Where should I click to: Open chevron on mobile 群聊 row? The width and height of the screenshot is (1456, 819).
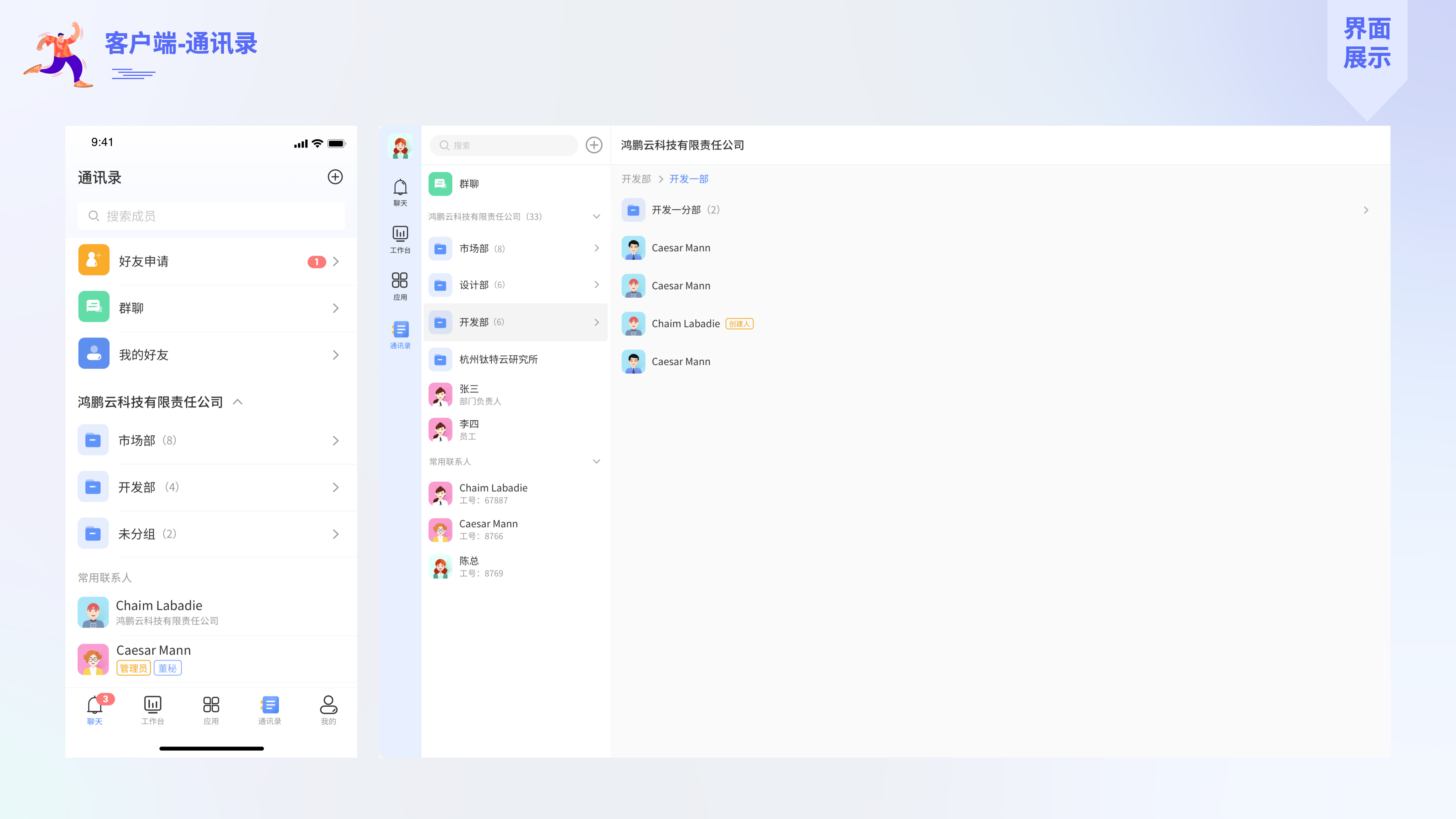336,309
